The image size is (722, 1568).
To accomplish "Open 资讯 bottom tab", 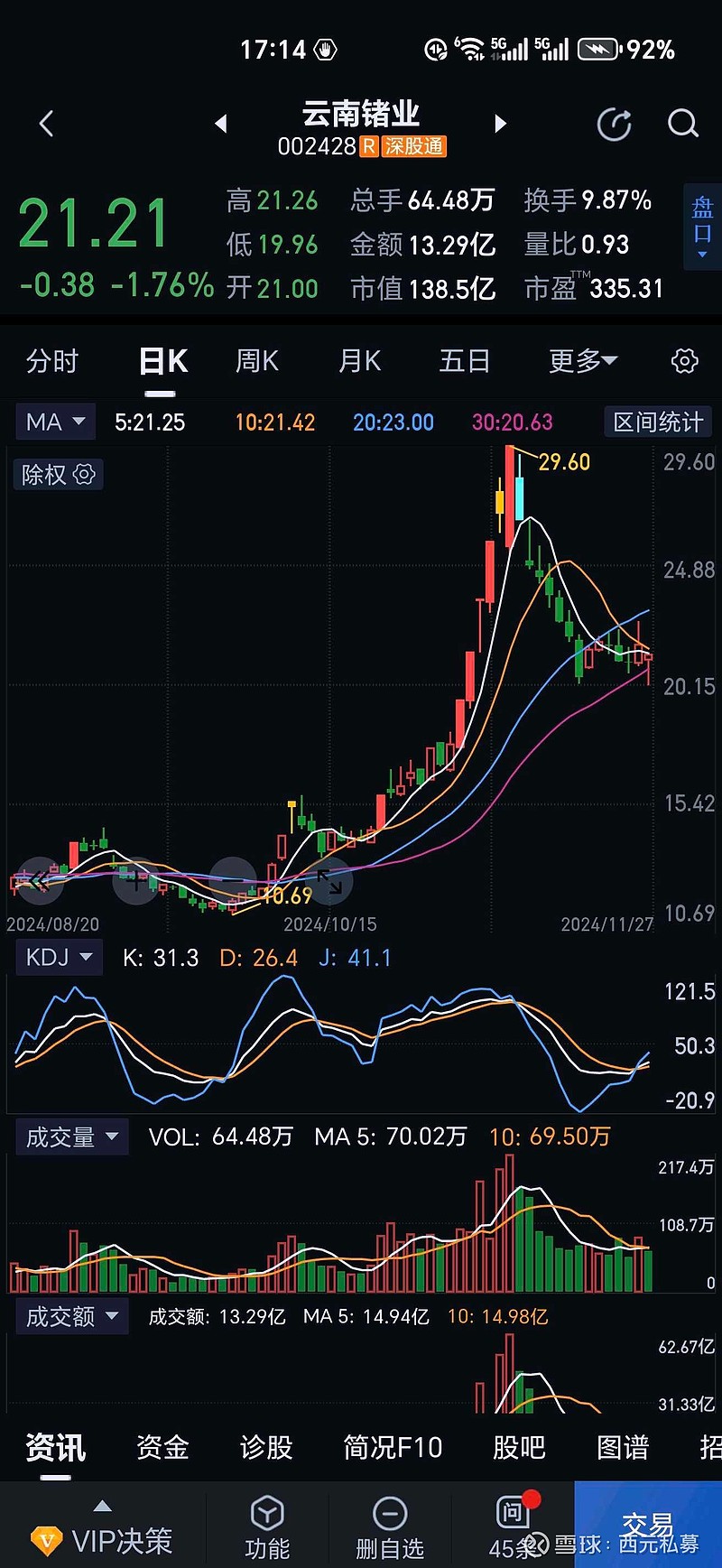I will coord(56,1448).
